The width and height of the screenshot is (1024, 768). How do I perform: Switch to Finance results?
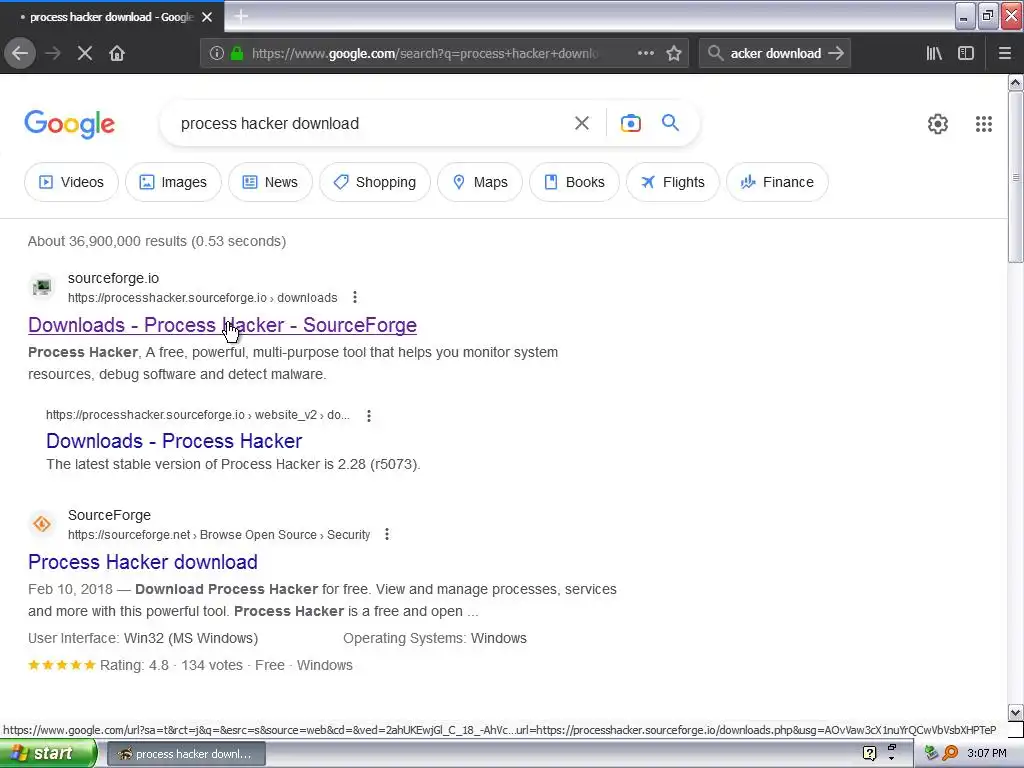click(x=777, y=182)
